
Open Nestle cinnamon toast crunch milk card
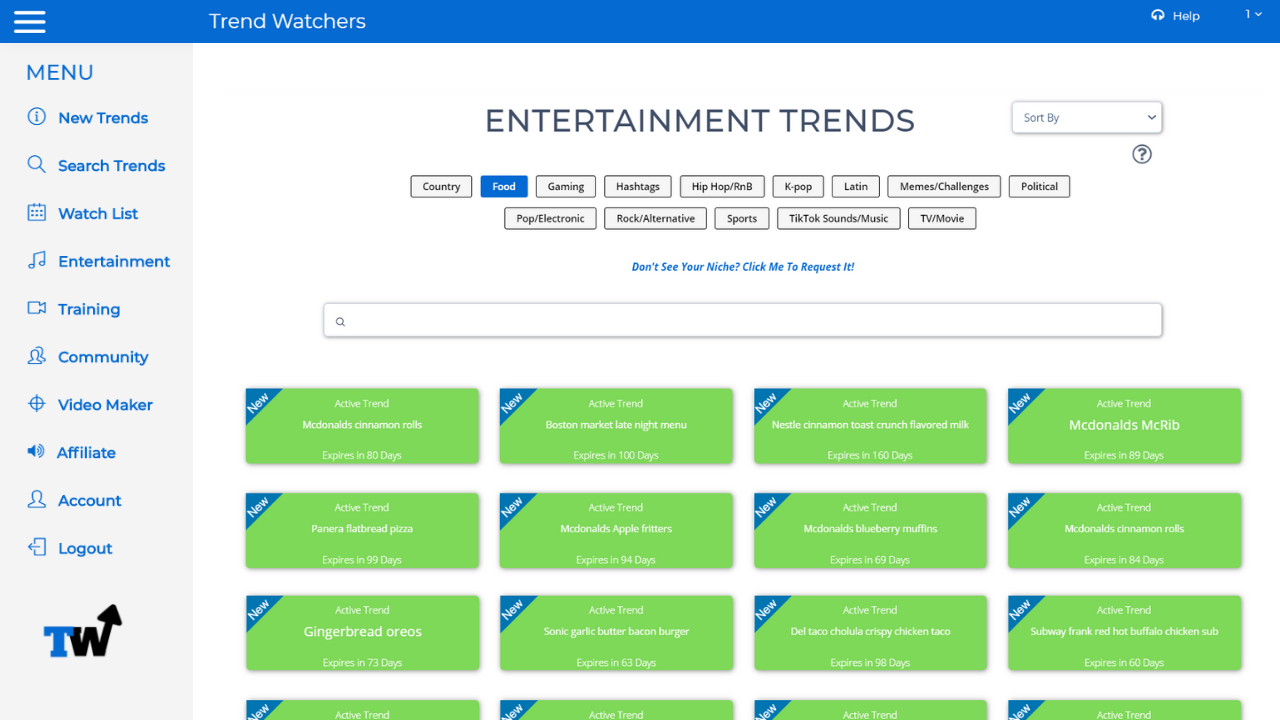click(870, 427)
